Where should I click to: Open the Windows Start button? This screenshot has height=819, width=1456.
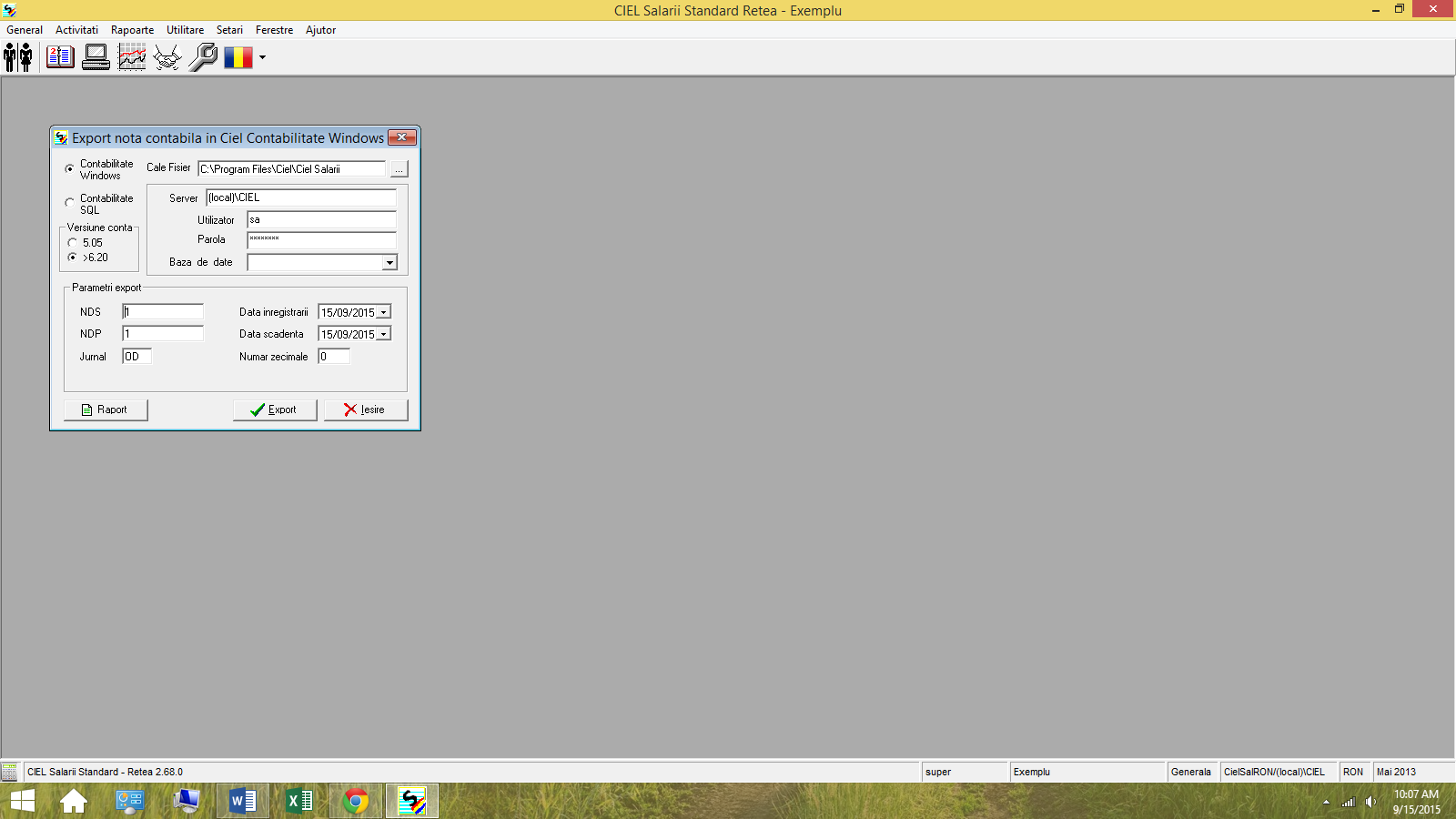[x=22, y=801]
